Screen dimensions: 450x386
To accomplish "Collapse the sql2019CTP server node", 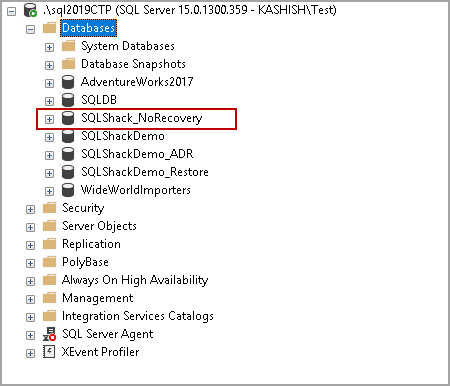I will pos(11,12).
